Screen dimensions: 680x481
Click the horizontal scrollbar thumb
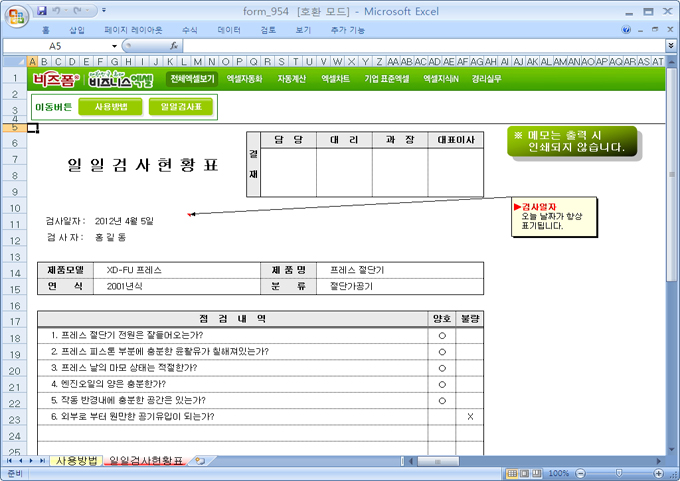438,461
